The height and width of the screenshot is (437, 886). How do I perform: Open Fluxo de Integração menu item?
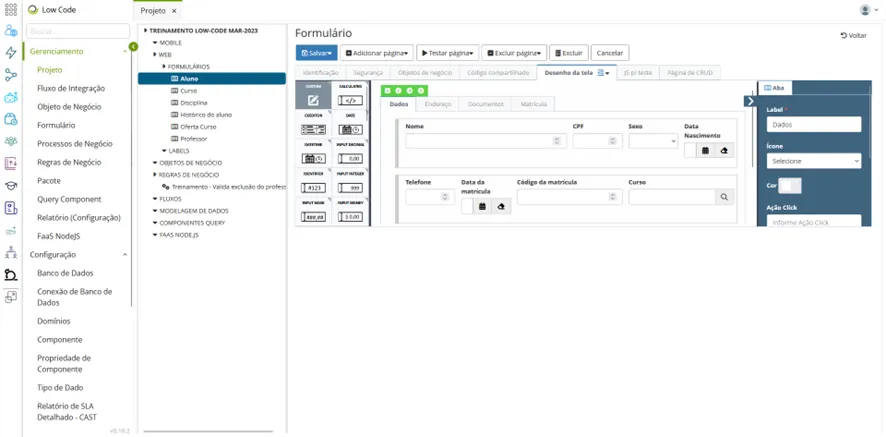point(71,88)
